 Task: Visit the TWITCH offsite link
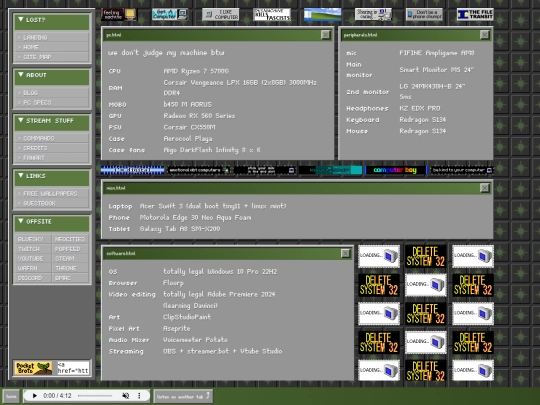(33, 249)
